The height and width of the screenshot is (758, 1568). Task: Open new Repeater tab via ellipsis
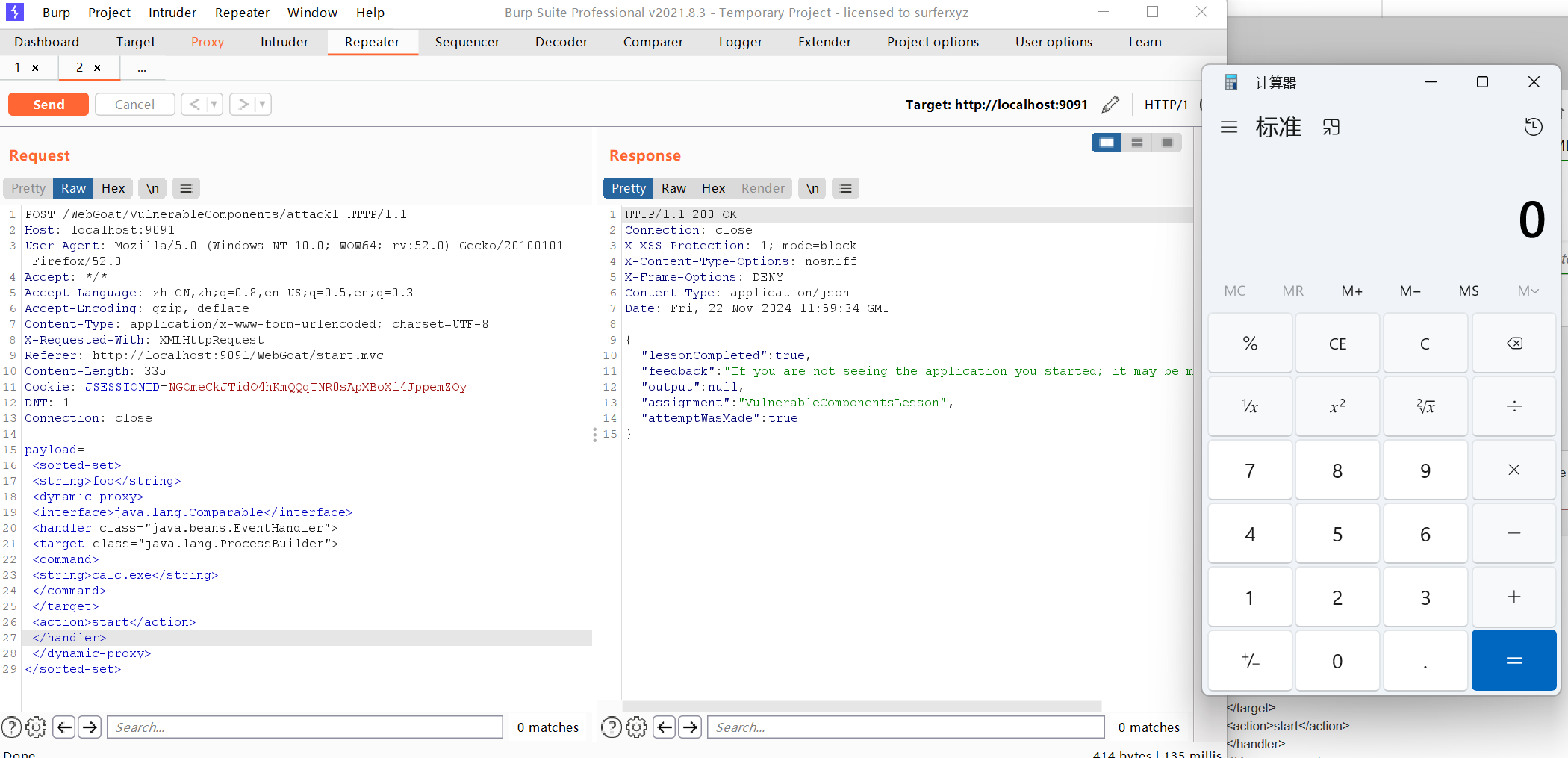(142, 68)
